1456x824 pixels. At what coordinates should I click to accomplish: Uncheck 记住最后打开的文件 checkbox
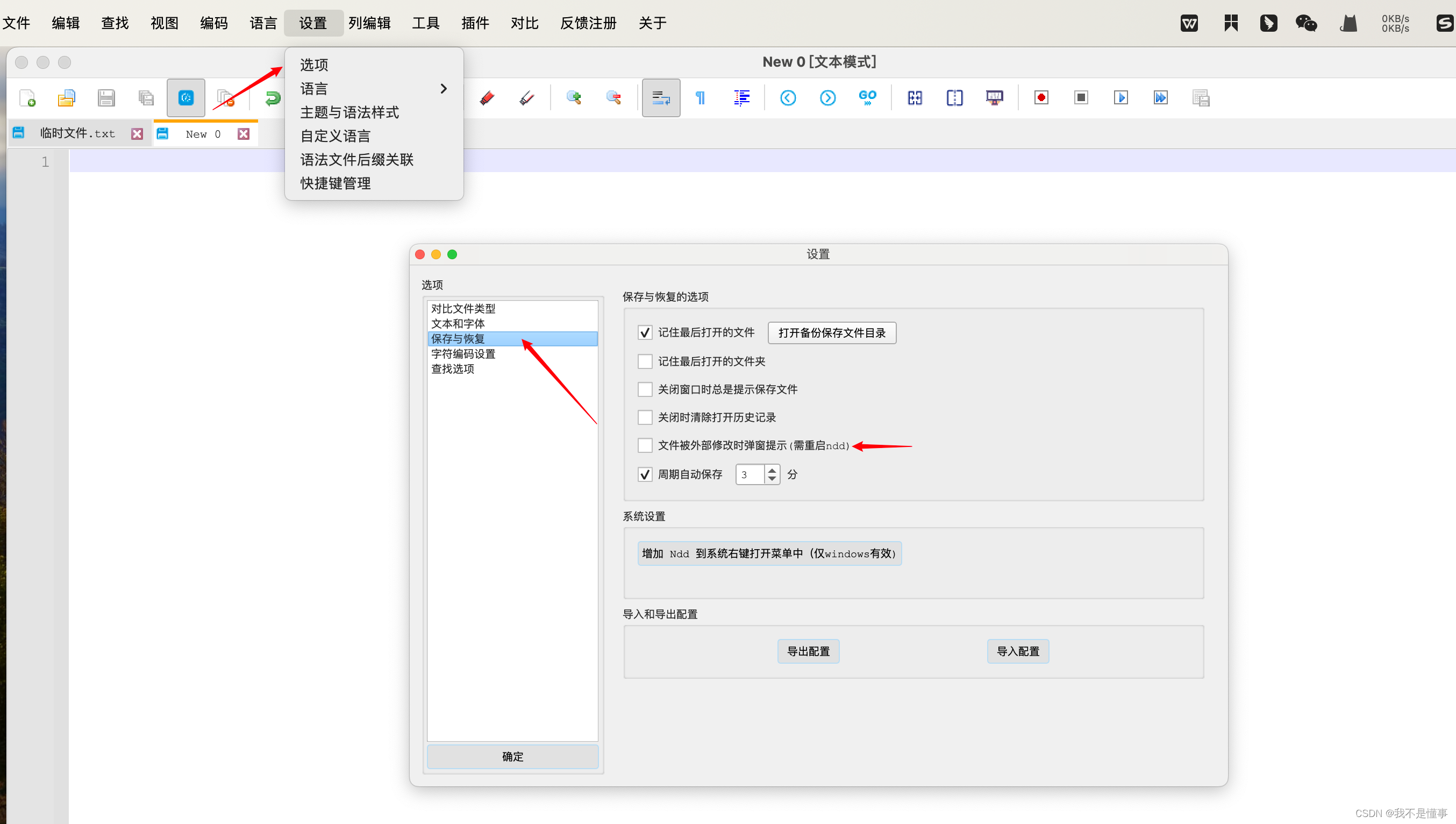click(645, 333)
